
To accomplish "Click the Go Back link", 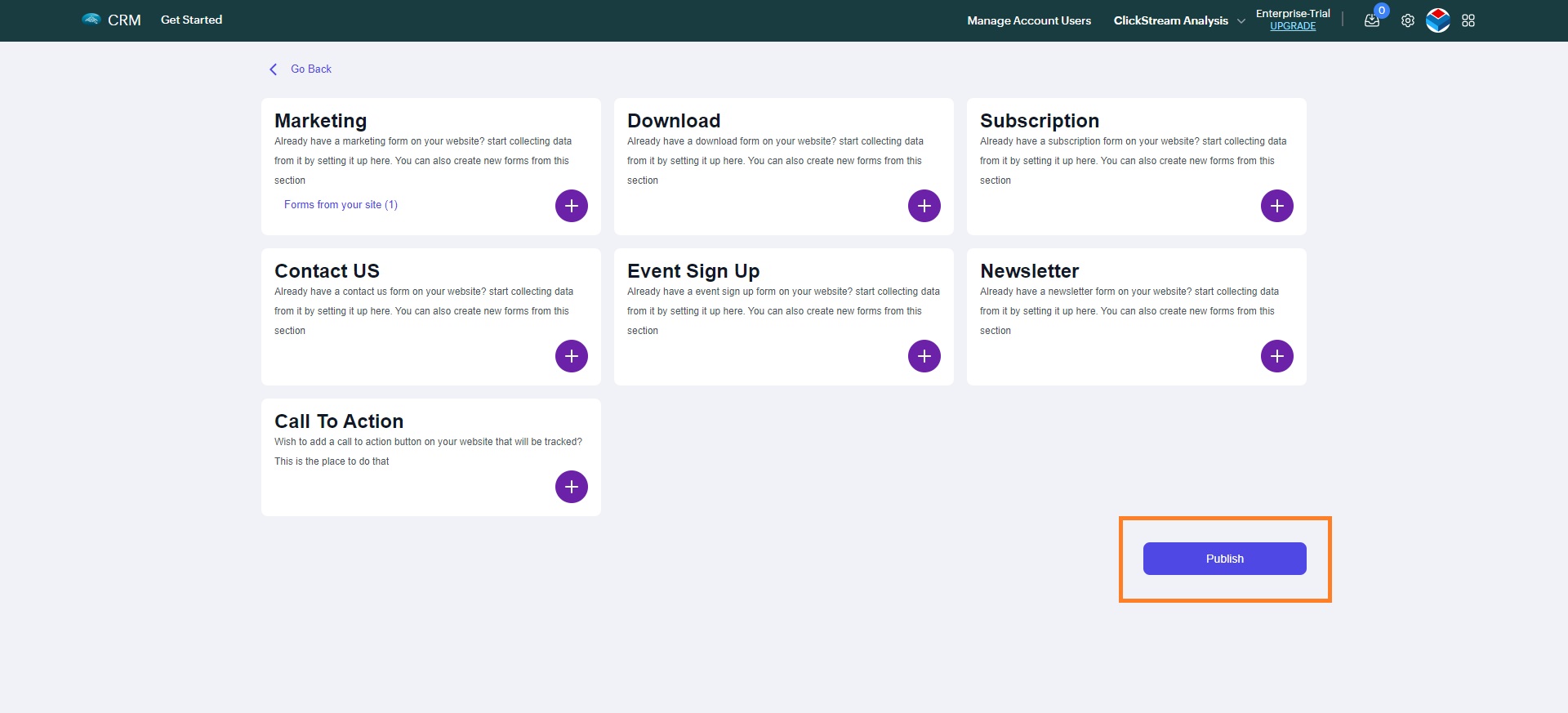I will [311, 69].
